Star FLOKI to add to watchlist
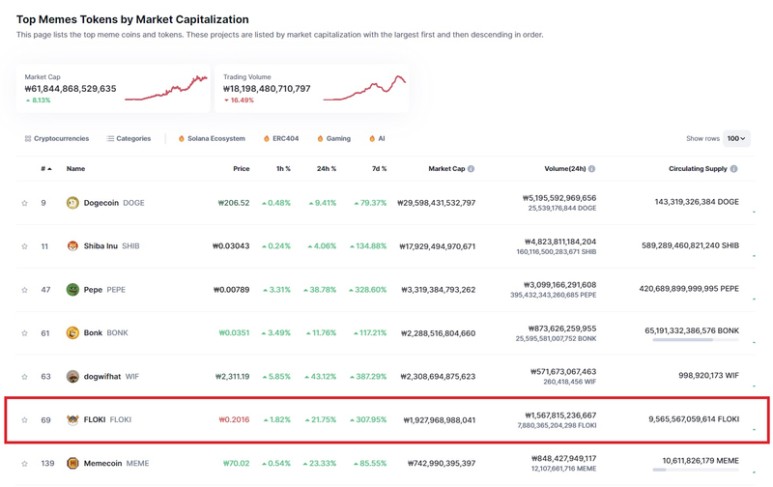773x487 pixels. pyautogui.click(x=25, y=420)
